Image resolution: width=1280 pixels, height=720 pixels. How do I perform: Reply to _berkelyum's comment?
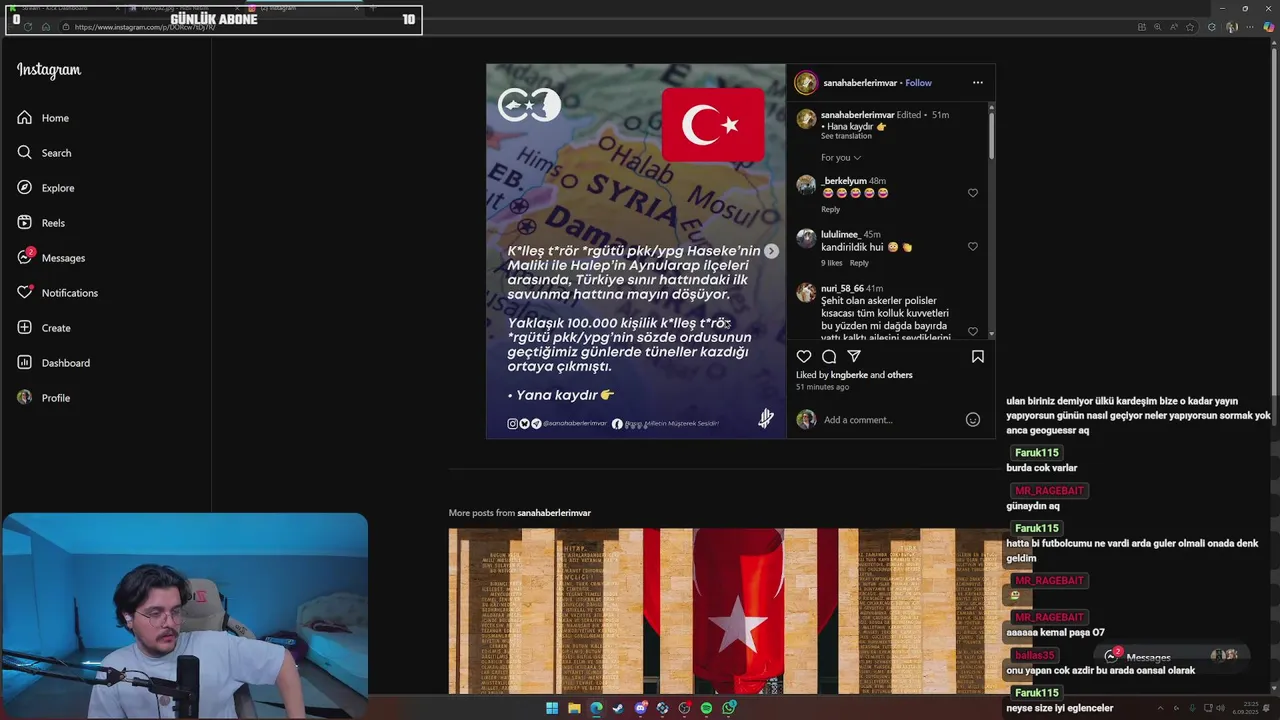click(830, 210)
